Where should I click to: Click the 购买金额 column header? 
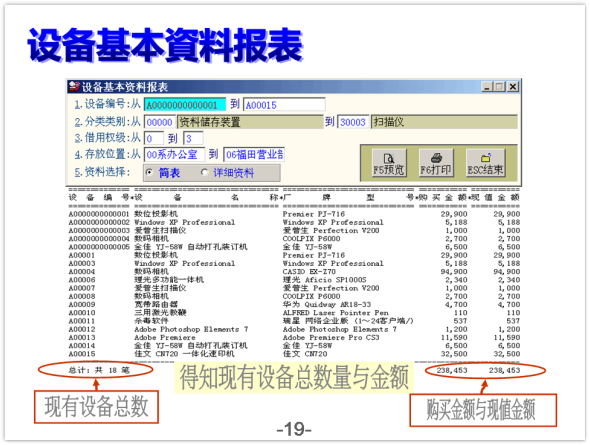pyautogui.click(x=442, y=197)
